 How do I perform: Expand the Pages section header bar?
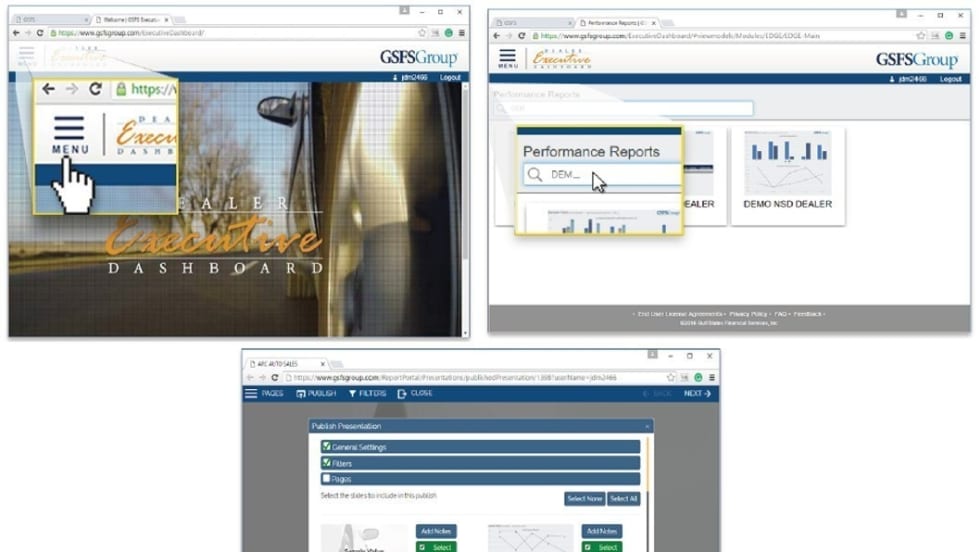480,479
